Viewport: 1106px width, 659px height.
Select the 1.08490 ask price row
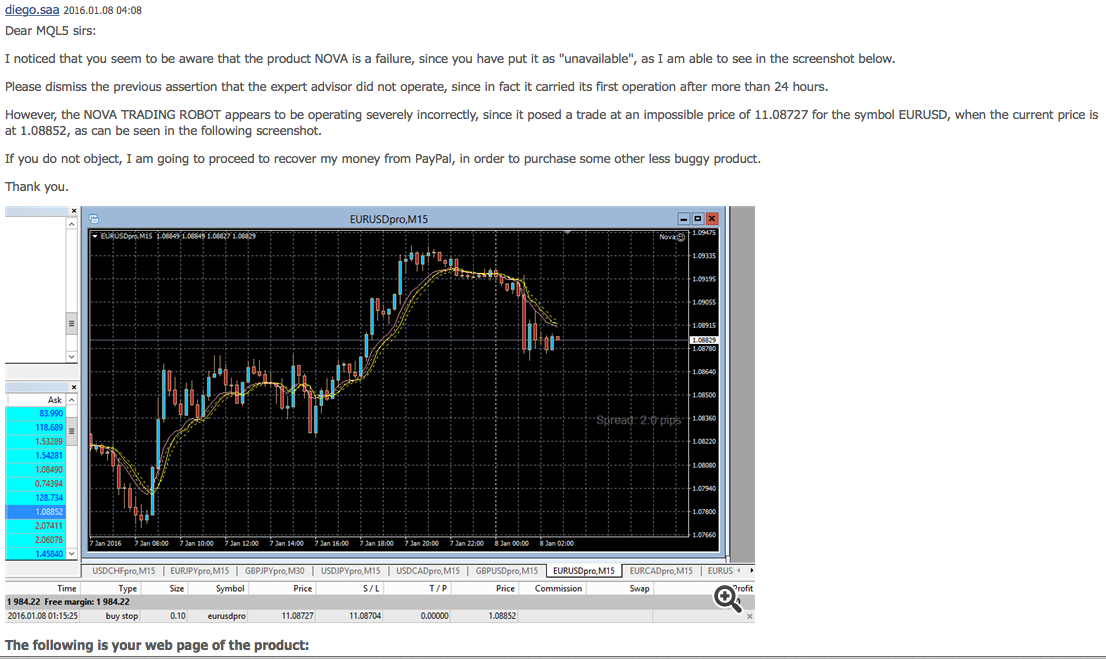coord(35,470)
